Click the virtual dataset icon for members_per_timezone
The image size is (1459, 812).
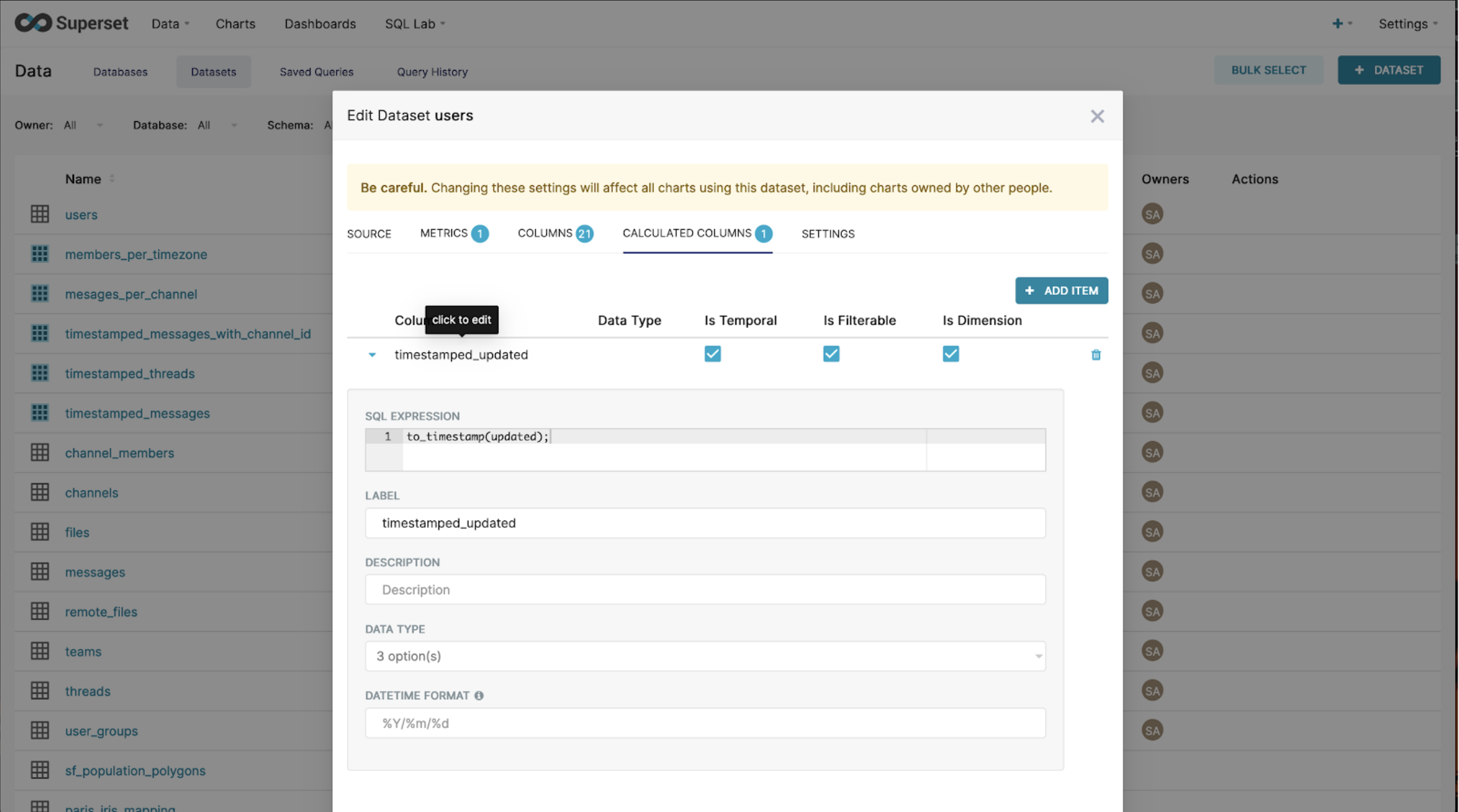pyautogui.click(x=40, y=254)
